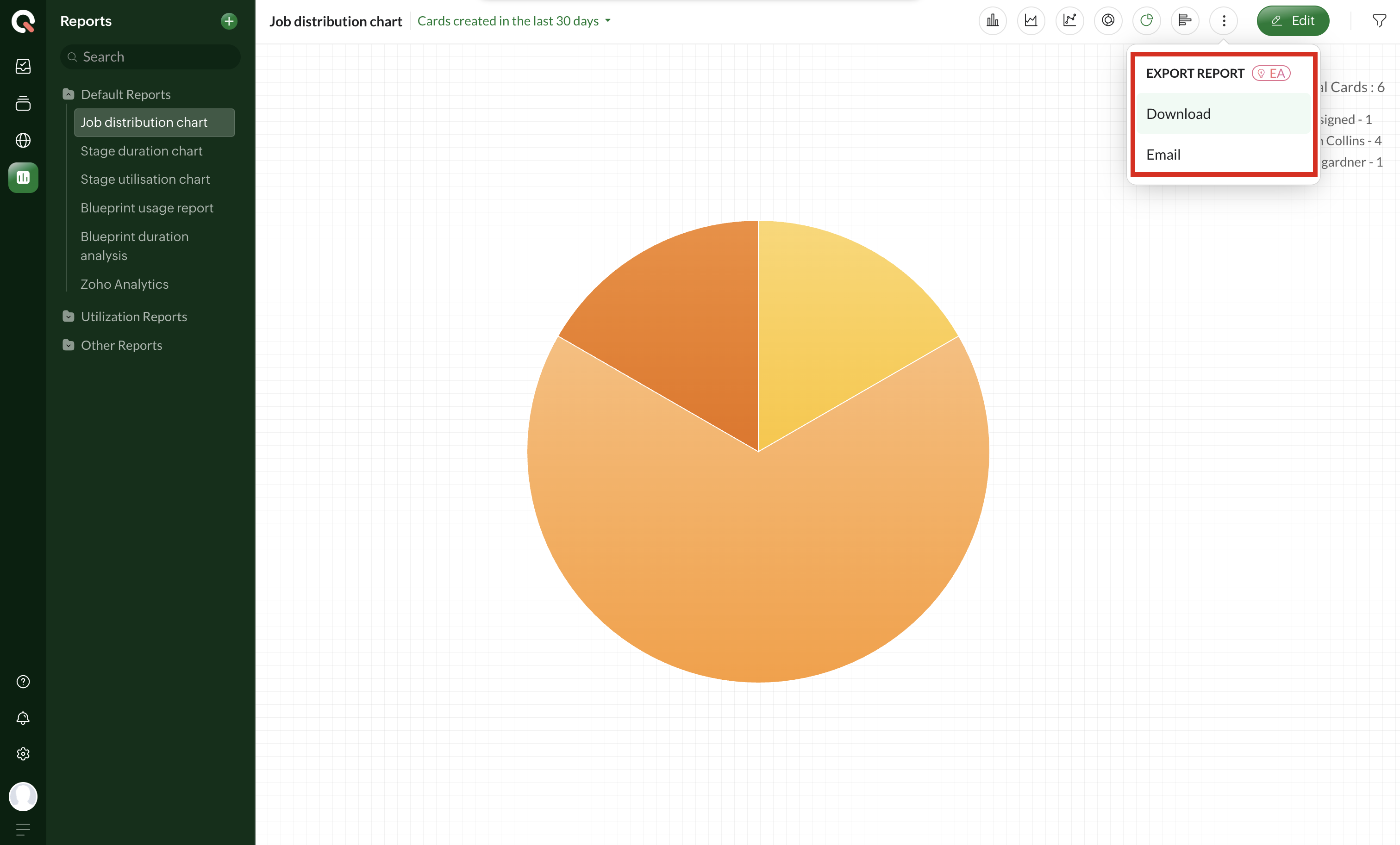Open the settings gear icon
1400x845 pixels.
click(x=23, y=753)
